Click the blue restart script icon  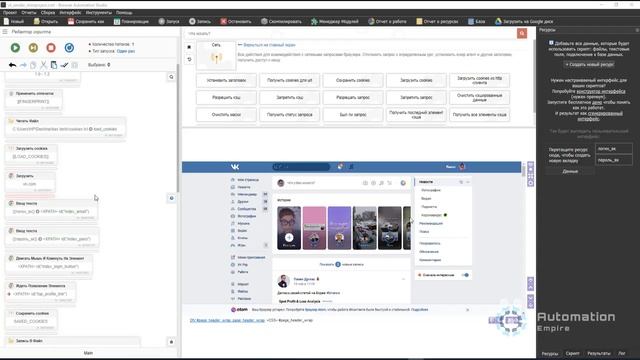click(69, 48)
